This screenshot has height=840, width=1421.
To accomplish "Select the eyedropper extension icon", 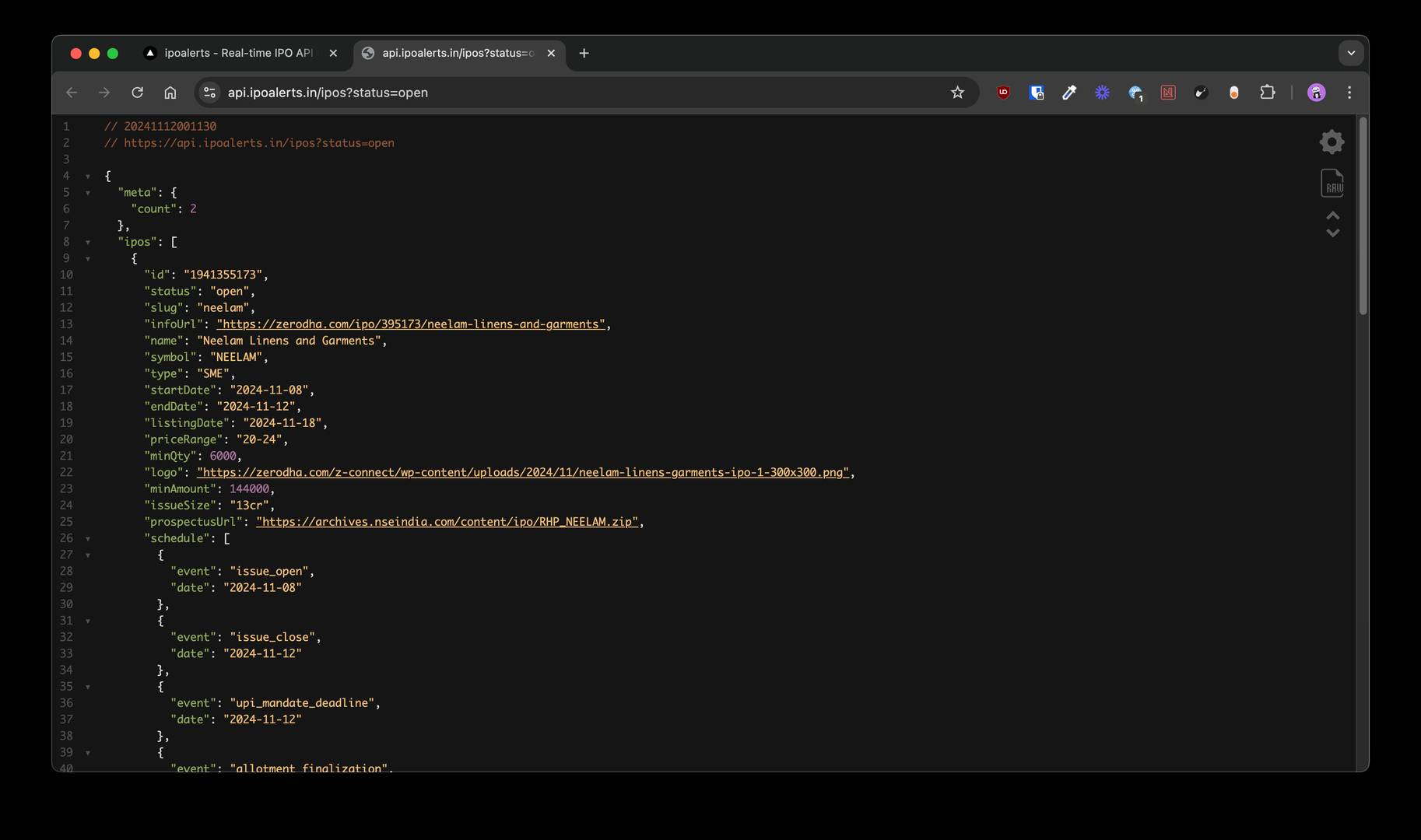I will (1068, 92).
